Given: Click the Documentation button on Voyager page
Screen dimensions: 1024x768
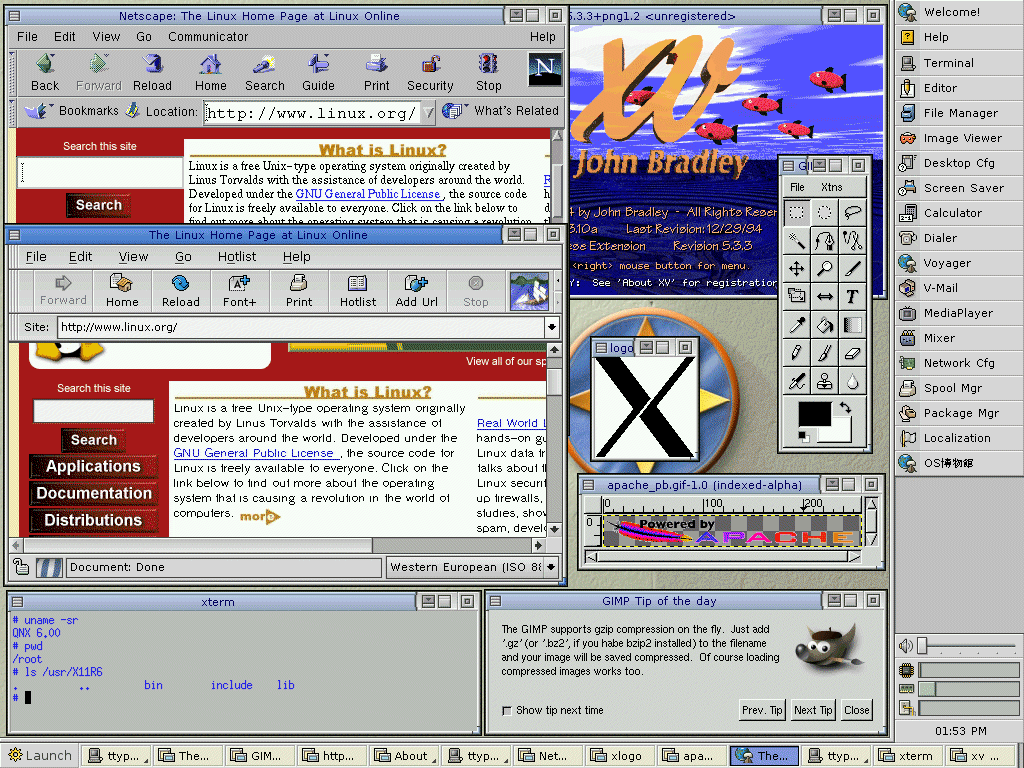Looking at the screenshot, I should click(93, 493).
